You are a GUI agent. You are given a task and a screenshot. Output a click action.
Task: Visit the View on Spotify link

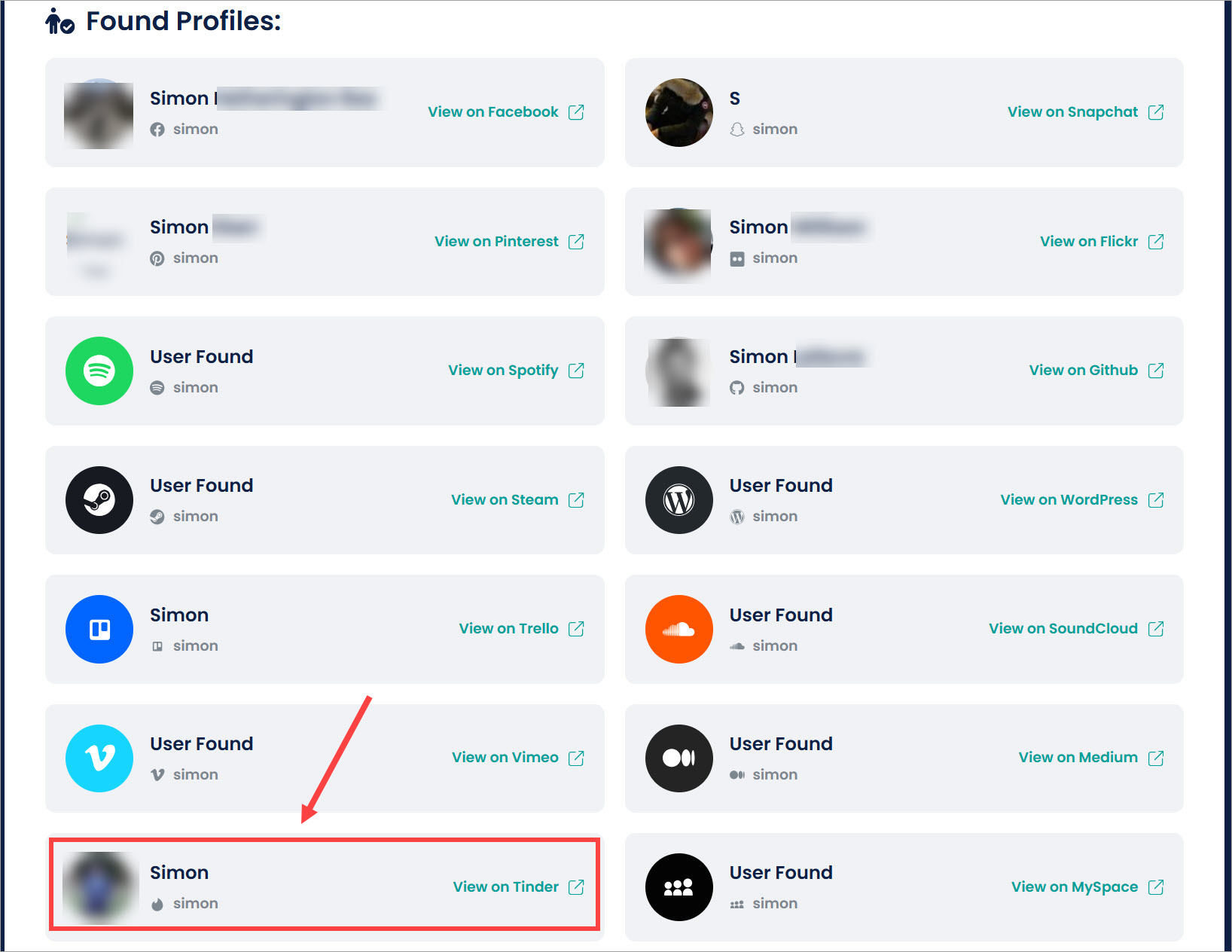pyautogui.click(x=503, y=371)
